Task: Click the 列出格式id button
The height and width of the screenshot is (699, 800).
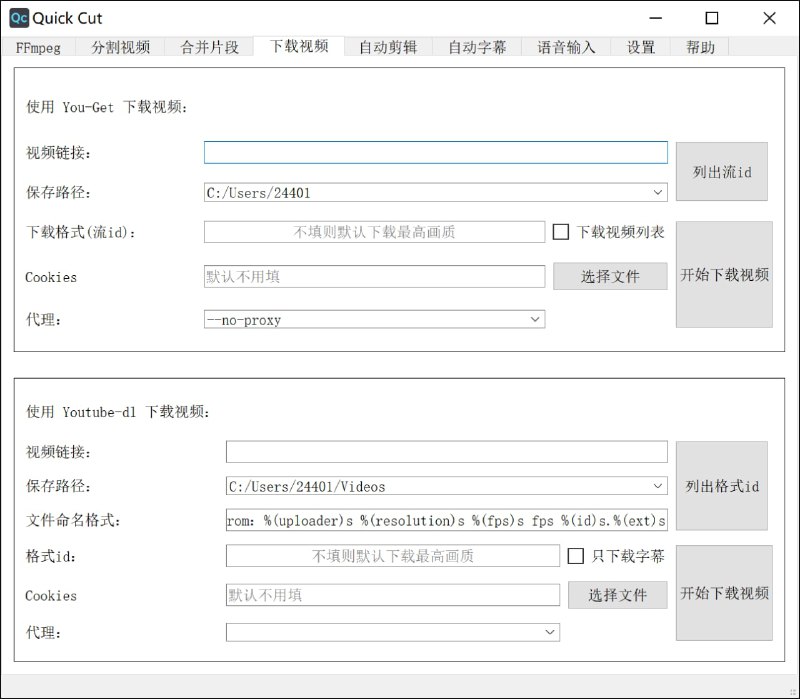Action: coord(722,486)
